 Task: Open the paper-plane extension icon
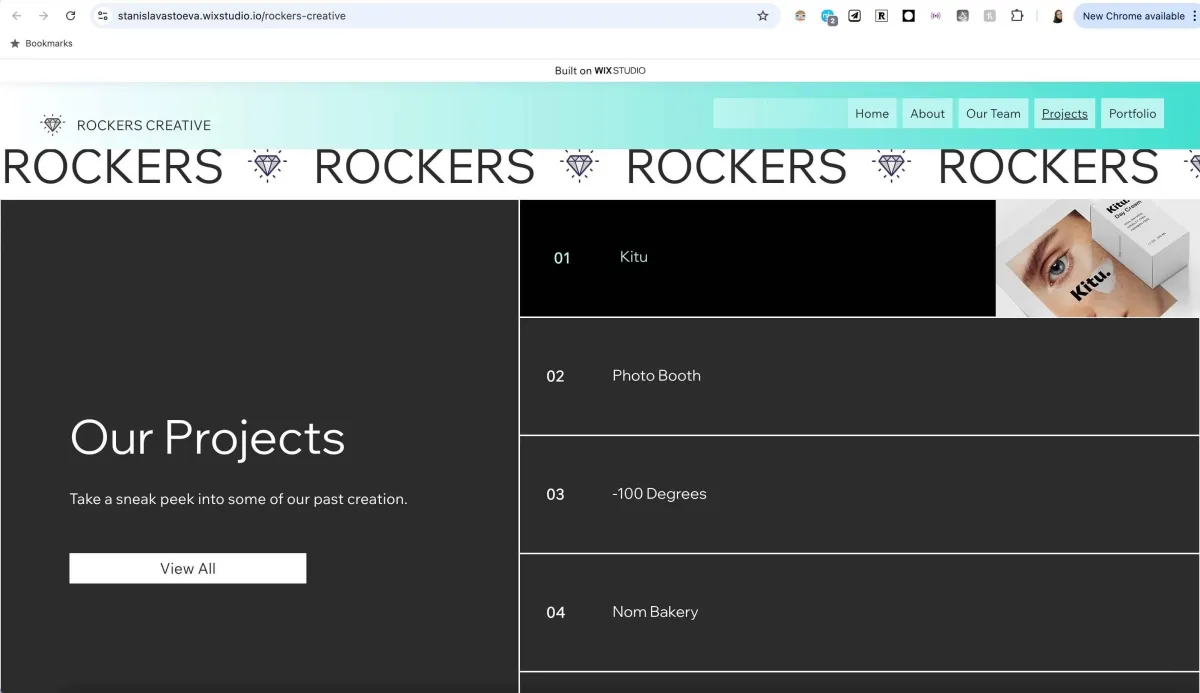(854, 16)
